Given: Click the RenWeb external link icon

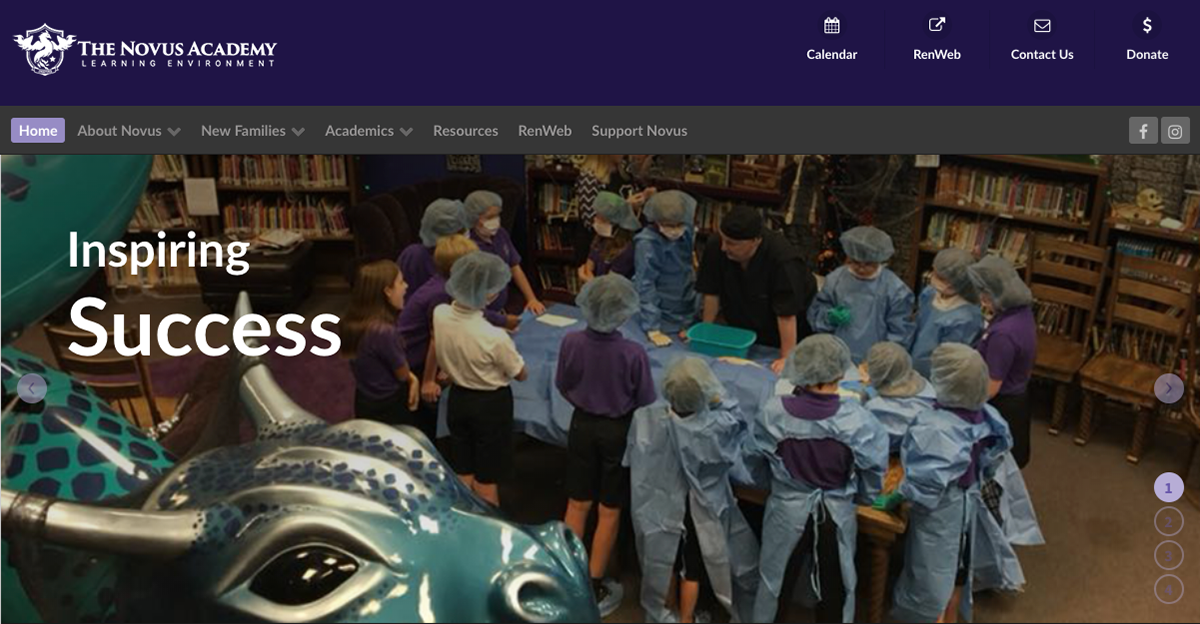Looking at the screenshot, I should coord(937,26).
